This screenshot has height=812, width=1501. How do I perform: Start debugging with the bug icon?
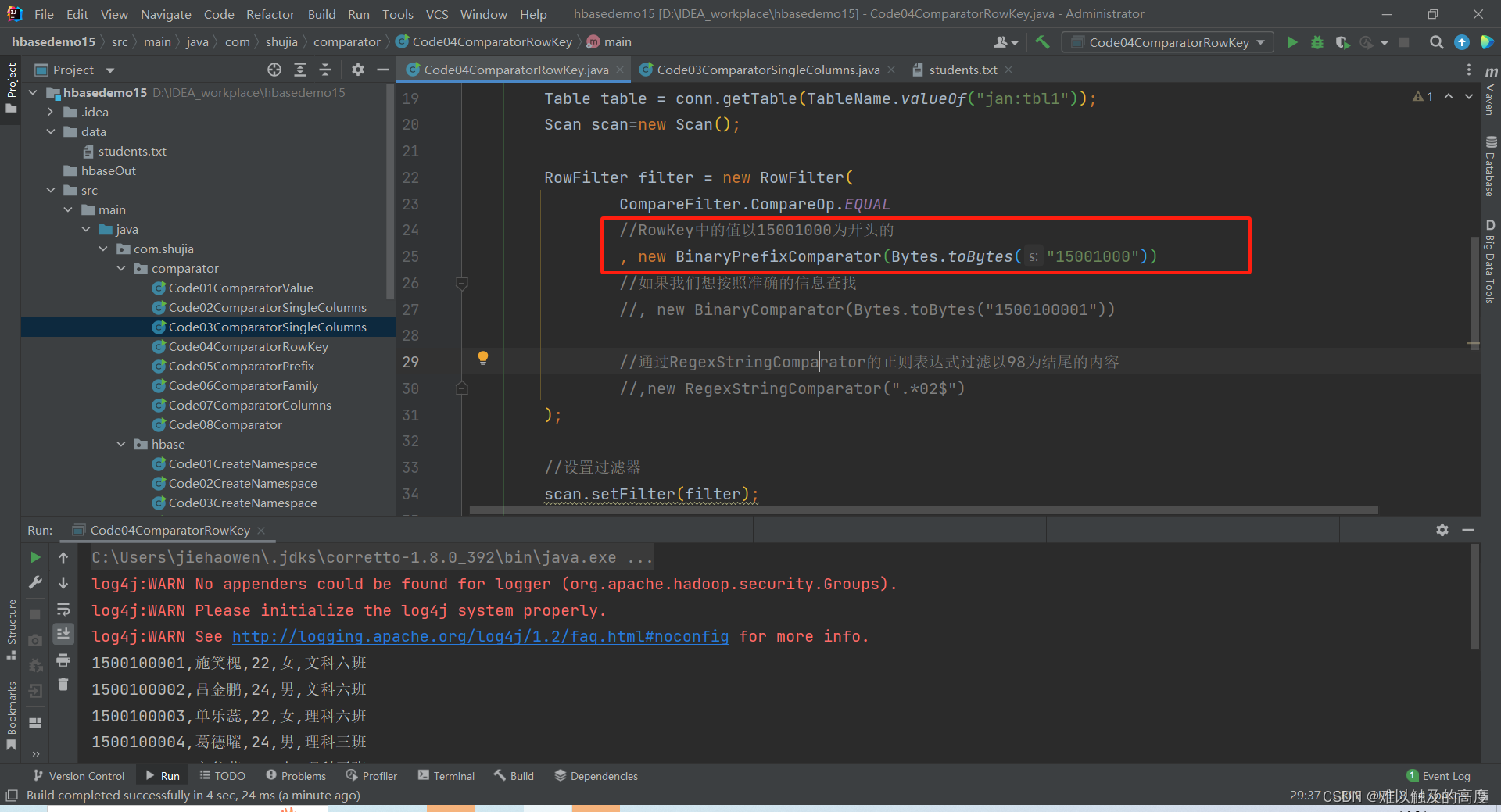[1317, 42]
